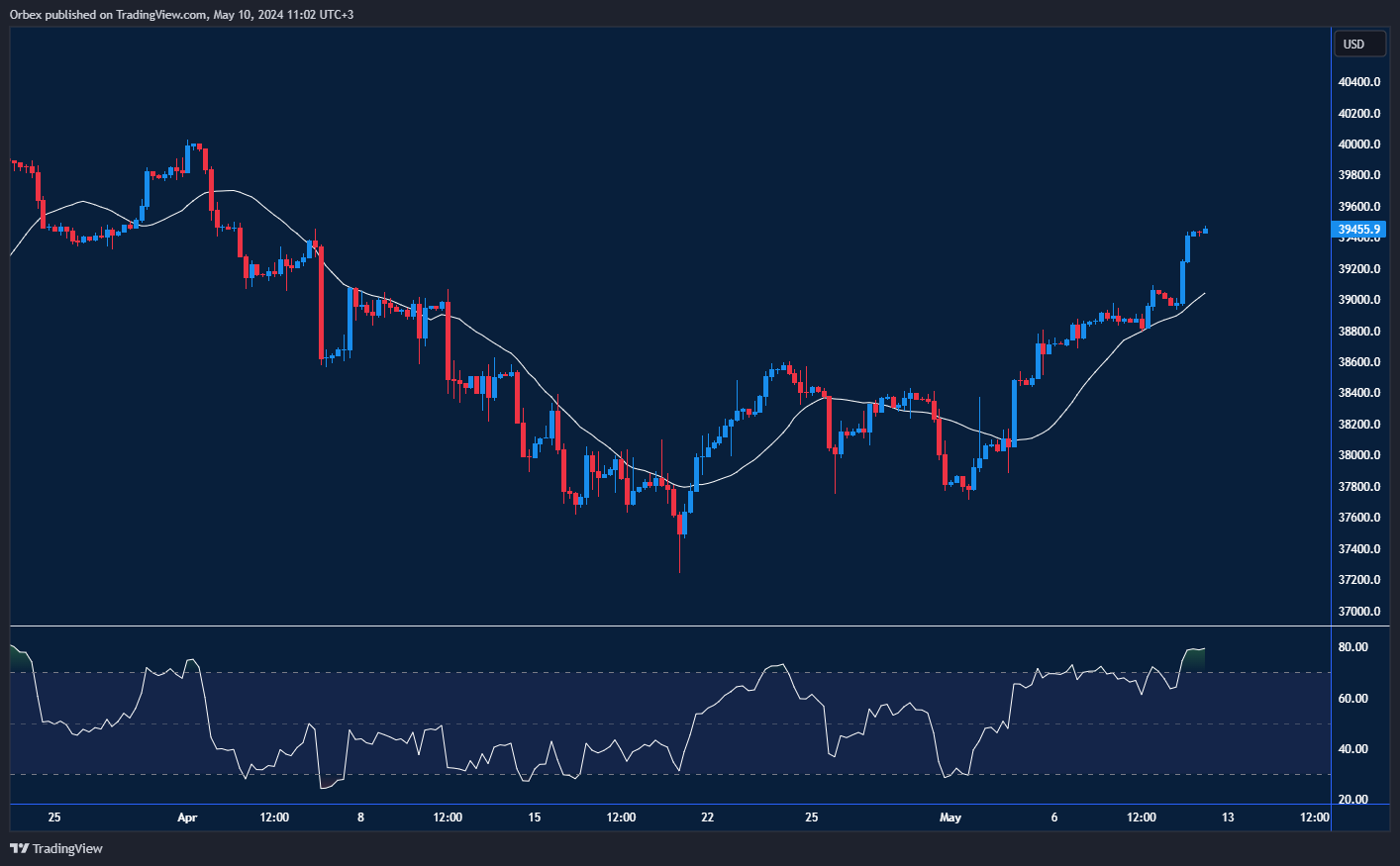Screen dimensions: 1400x866
Task: Click the May label to expand that period
Action: tap(950, 818)
